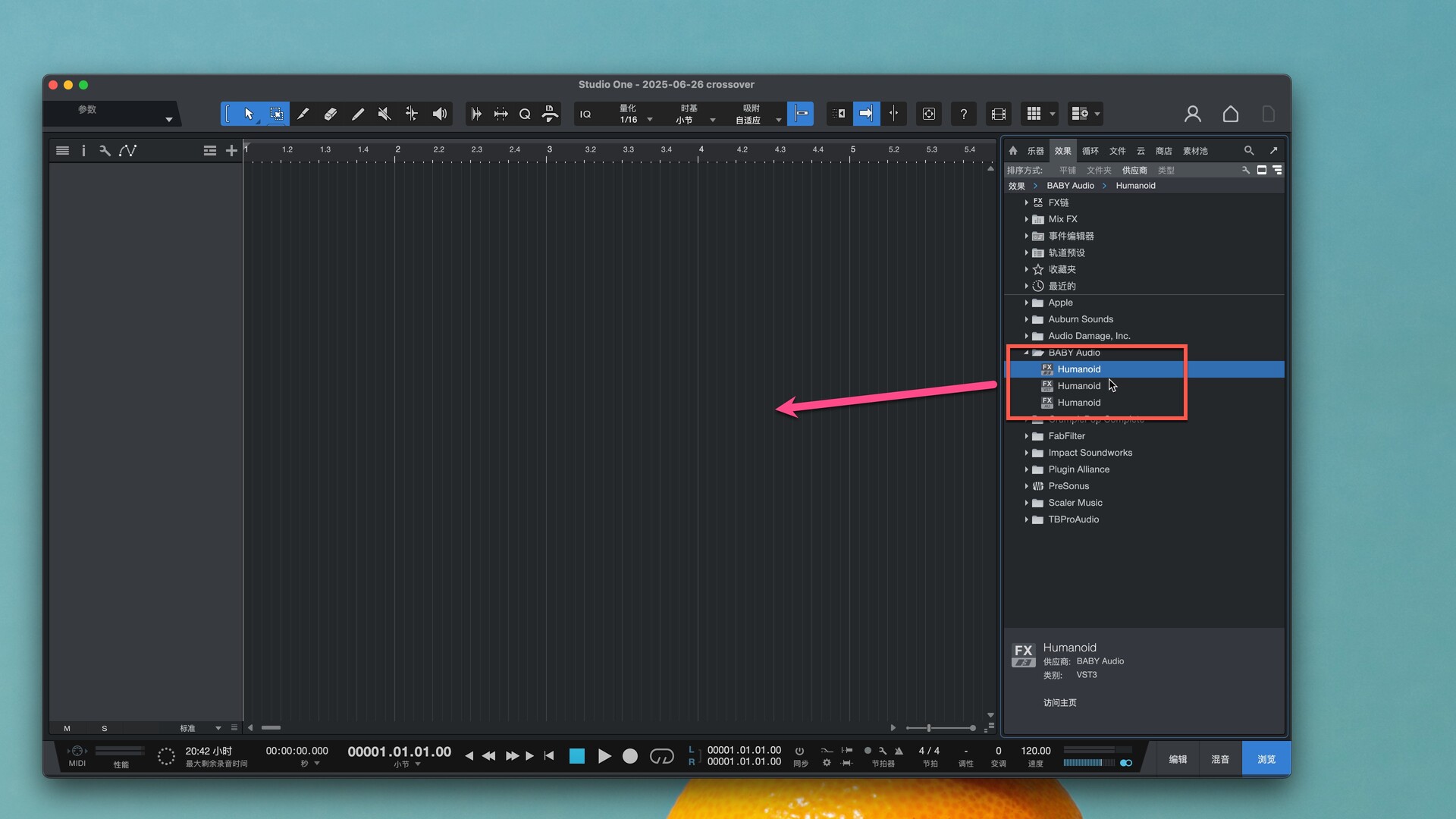Expand the Plugin Alliance folder
Screen dimensions: 1456x819
(x=1026, y=469)
